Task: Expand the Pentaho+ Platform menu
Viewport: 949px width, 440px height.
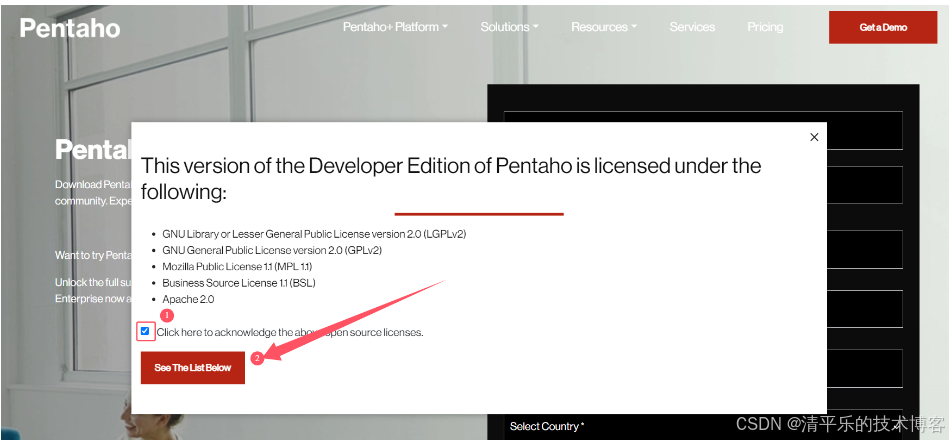Action: (395, 27)
